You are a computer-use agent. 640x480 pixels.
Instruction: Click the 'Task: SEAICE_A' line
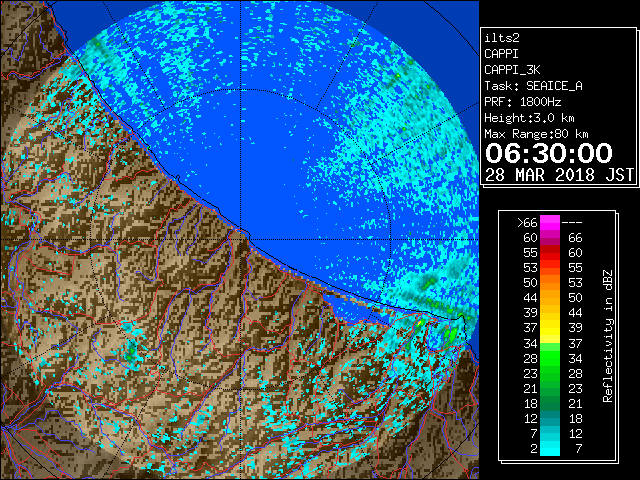tap(533, 86)
